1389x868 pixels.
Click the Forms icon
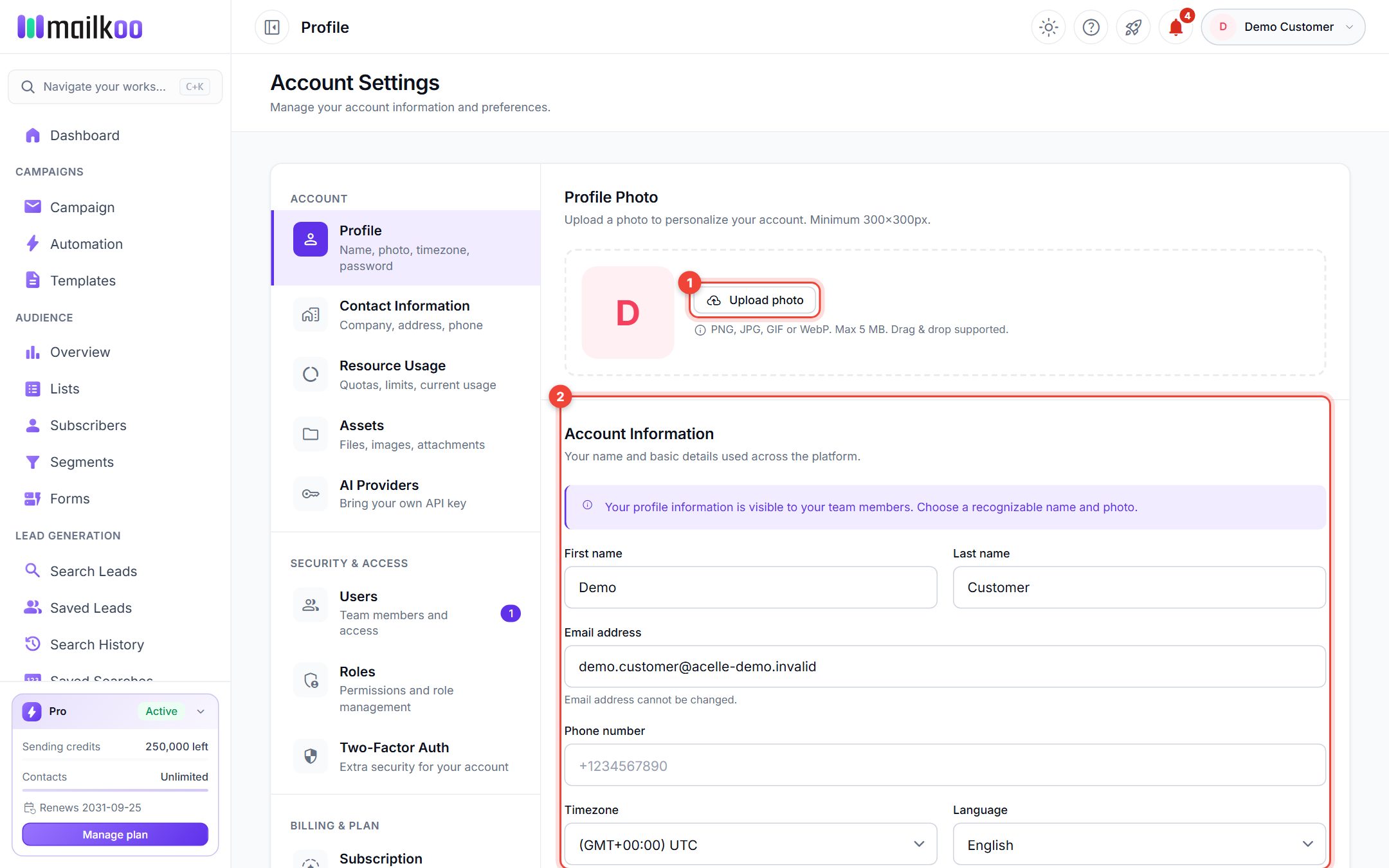click(32, 499)
